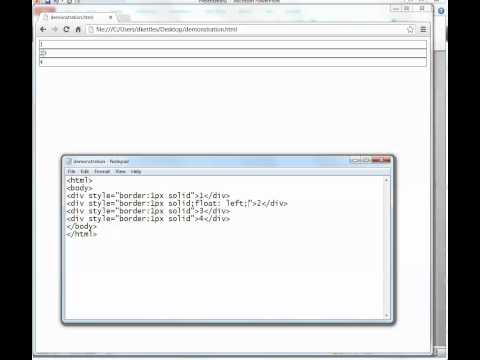
Task: Click the Notepad line containing "float: left;"
Action: coord(177,203)
